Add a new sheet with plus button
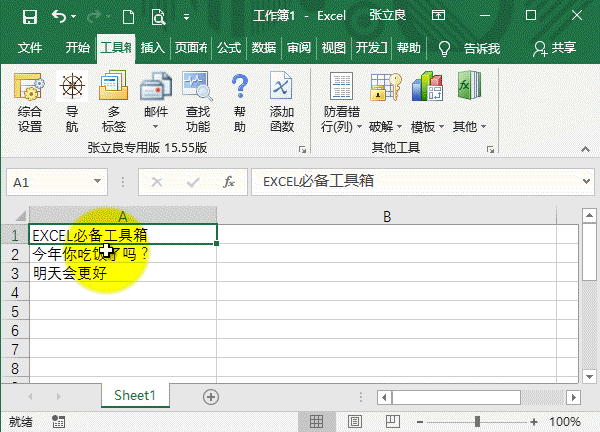This screenshot has height=432, width=600. point(210,396)
